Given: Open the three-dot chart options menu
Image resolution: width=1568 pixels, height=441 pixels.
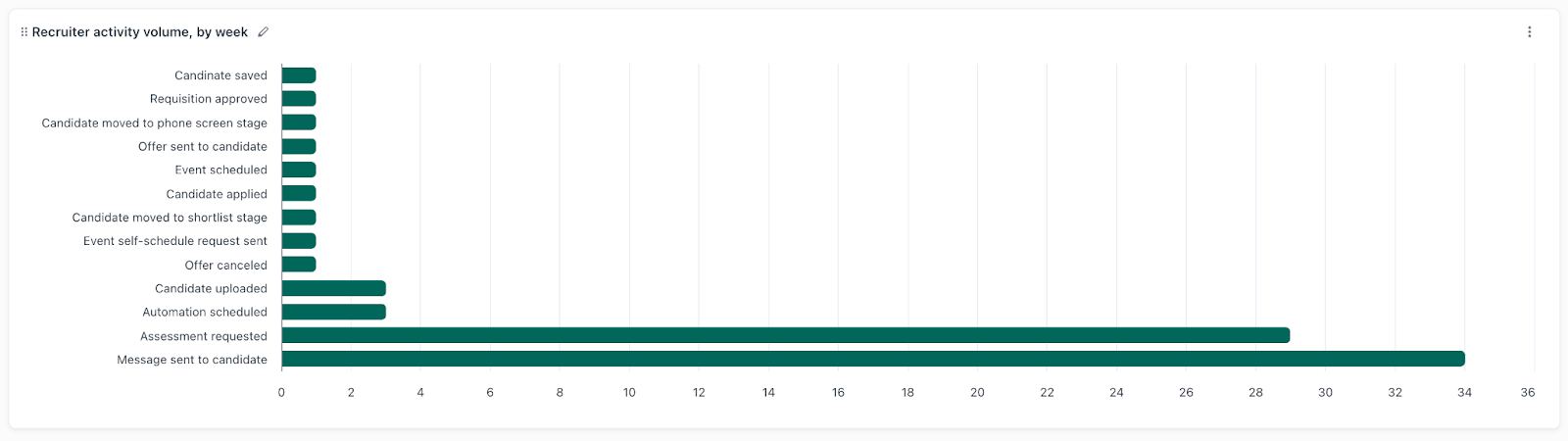Looking at the screenshot, I should (1529, 32).
